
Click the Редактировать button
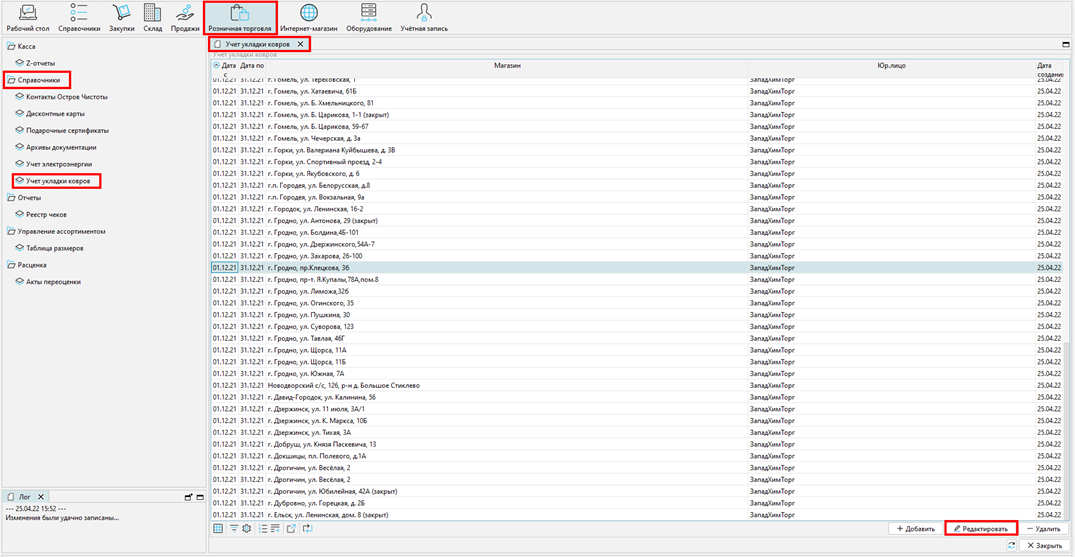[980, 529]
